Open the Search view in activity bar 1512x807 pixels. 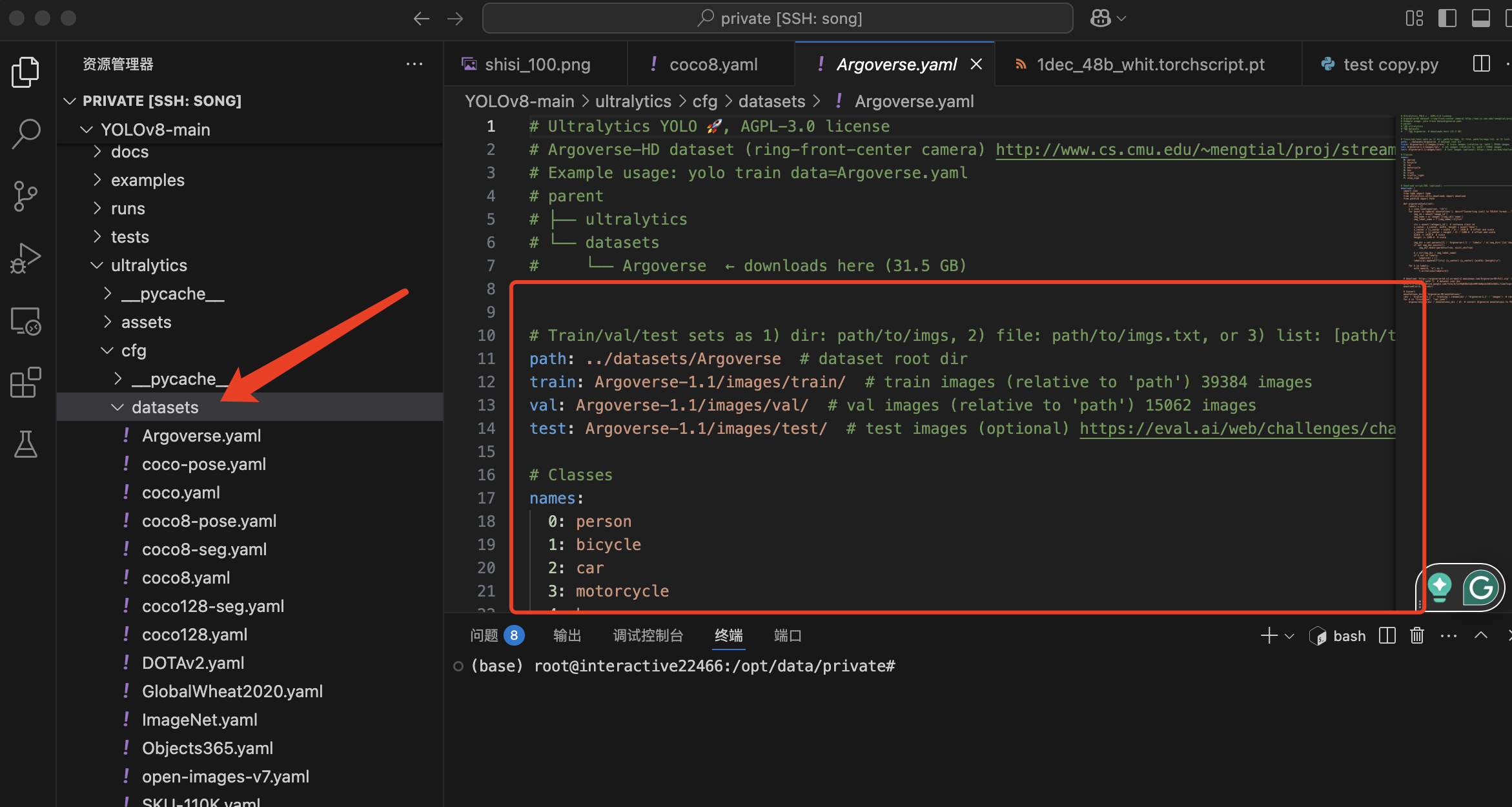pyautogui.click(x=26, y=133)
